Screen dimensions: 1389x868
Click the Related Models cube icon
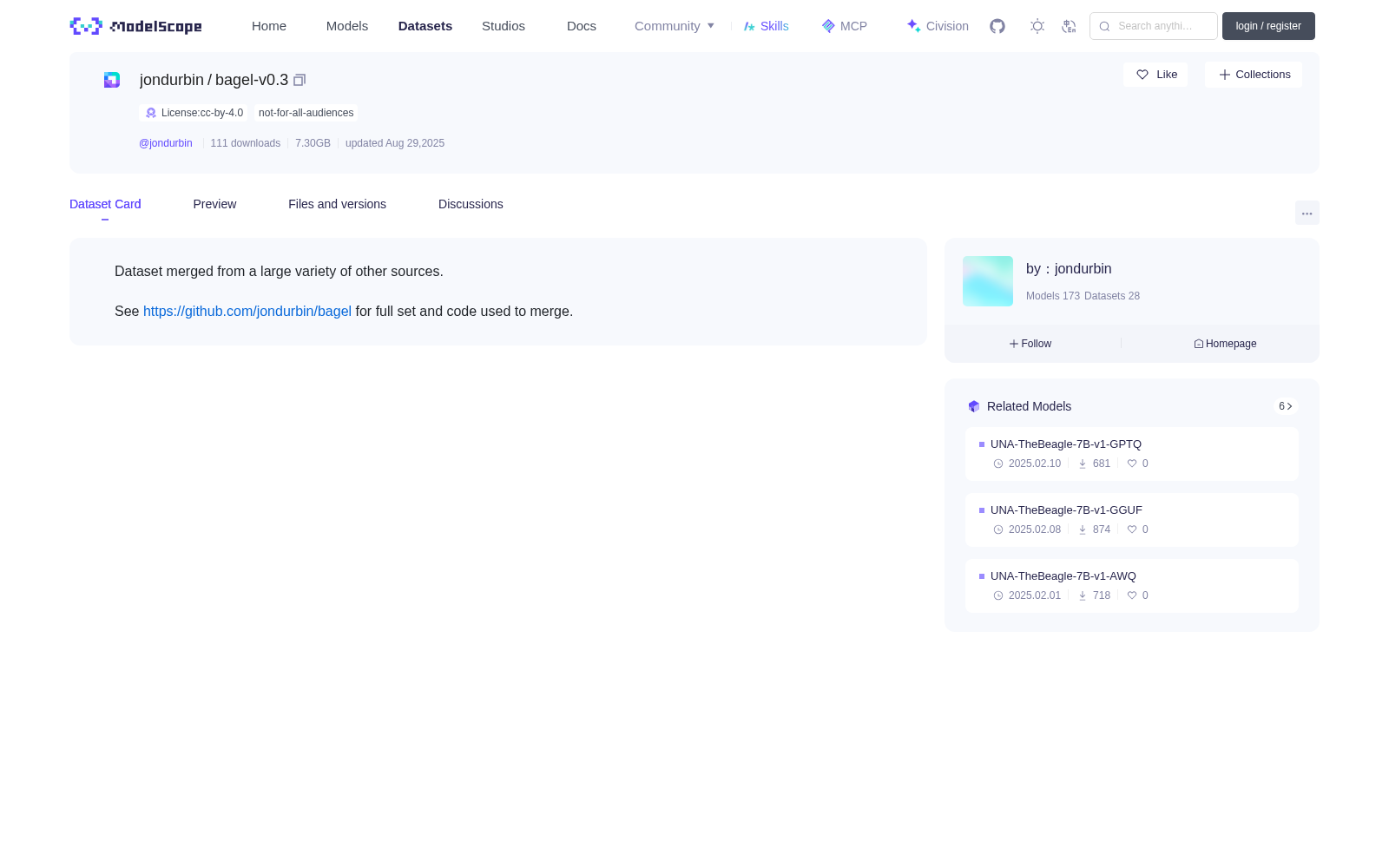[974, 406]
